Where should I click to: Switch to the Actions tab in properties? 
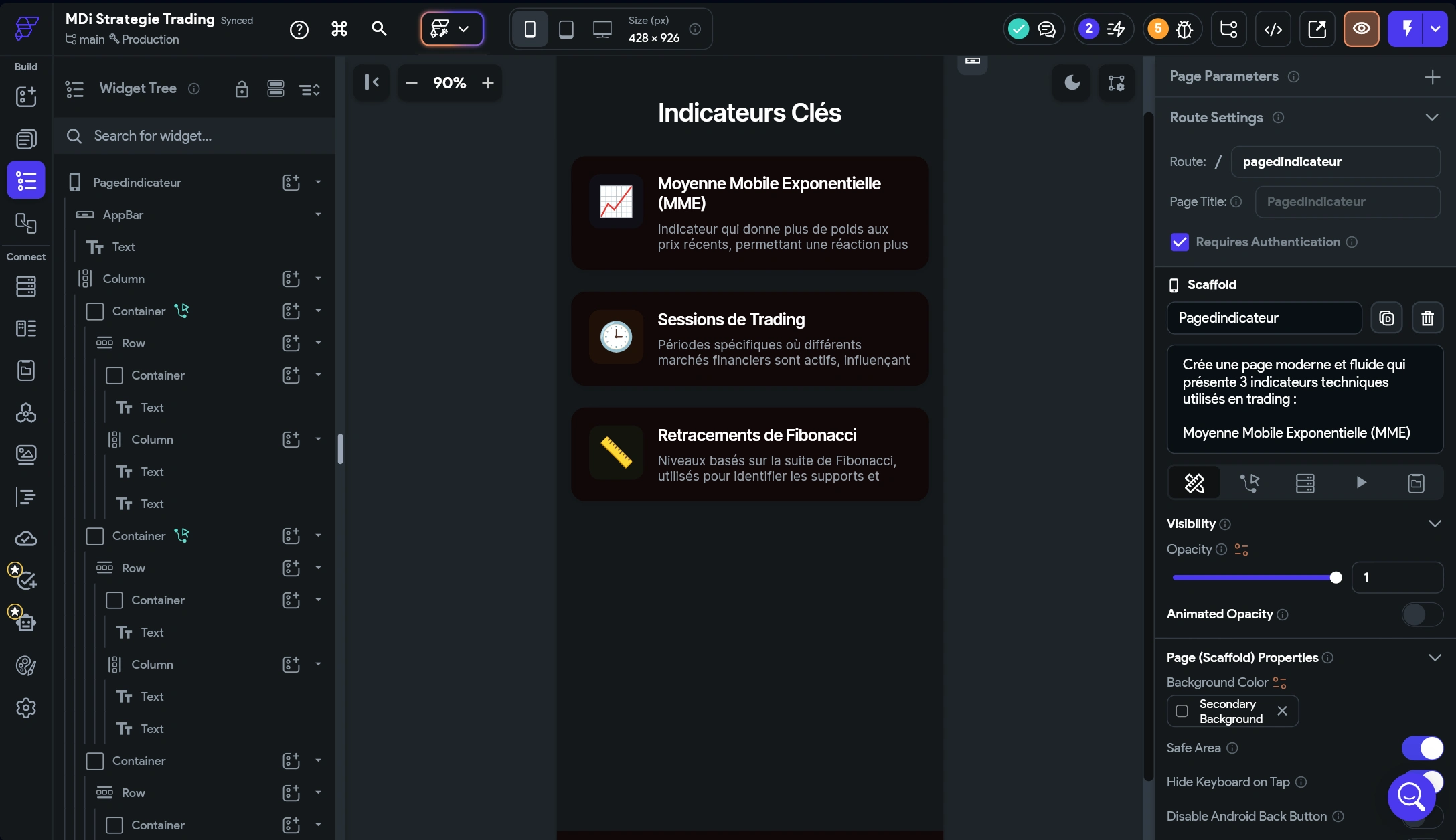point(1249,483)
